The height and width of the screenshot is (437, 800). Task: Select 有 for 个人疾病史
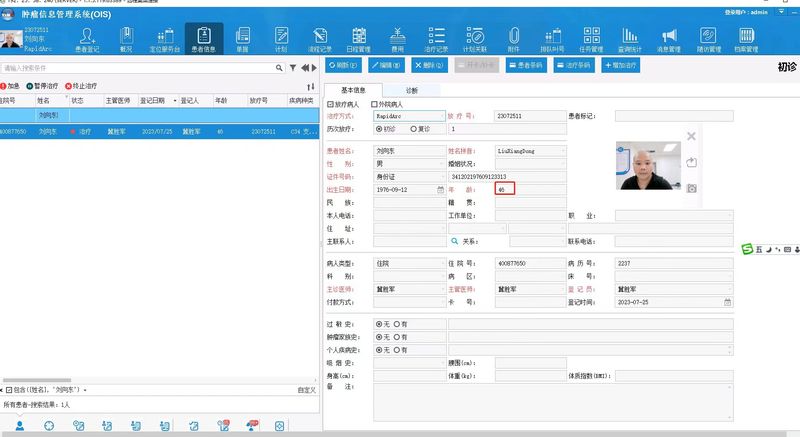click(x=396, y=350)
